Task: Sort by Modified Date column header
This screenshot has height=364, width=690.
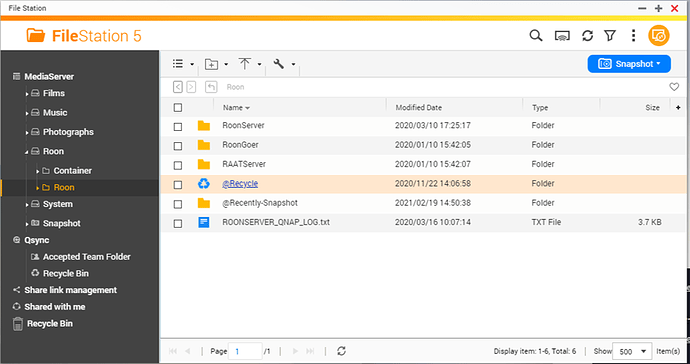Action: (x=418, y=107)
